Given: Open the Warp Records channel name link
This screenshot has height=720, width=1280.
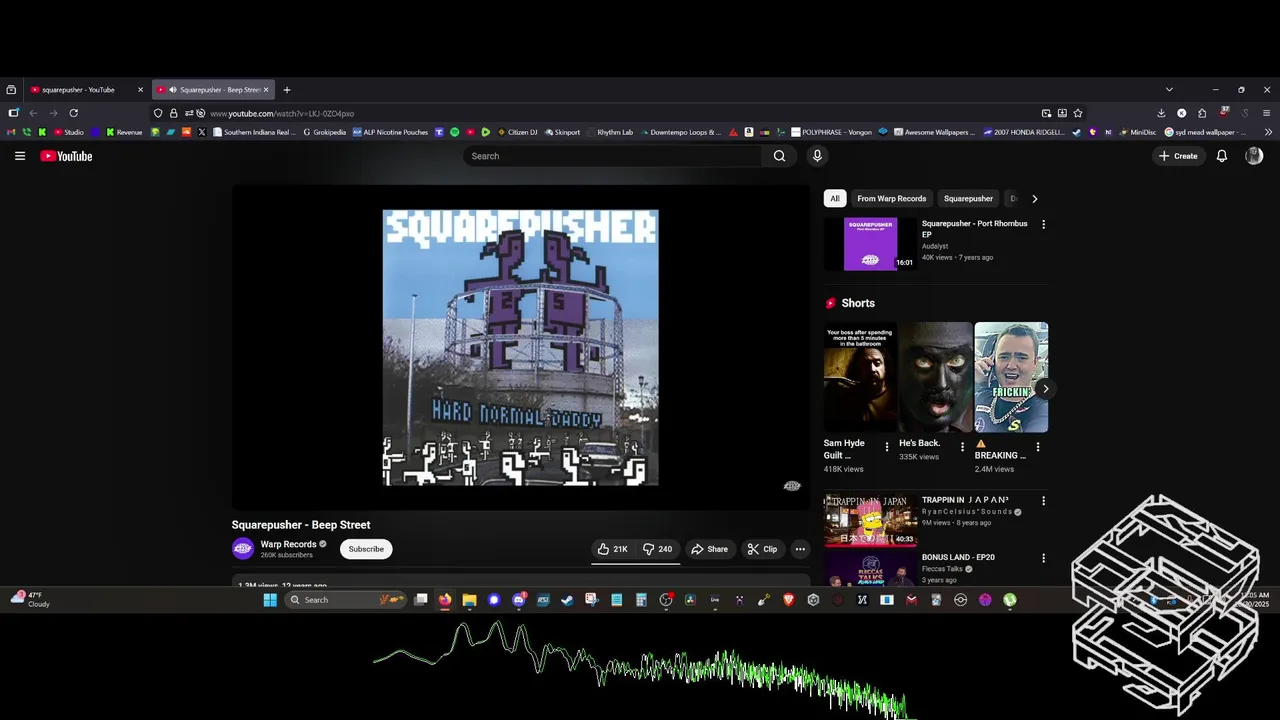Looking at the screenshot, I should [288, 545].
